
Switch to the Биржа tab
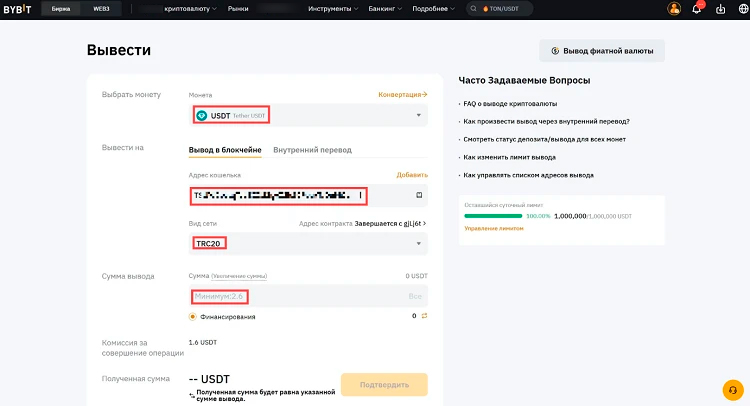tap(61, 9)
